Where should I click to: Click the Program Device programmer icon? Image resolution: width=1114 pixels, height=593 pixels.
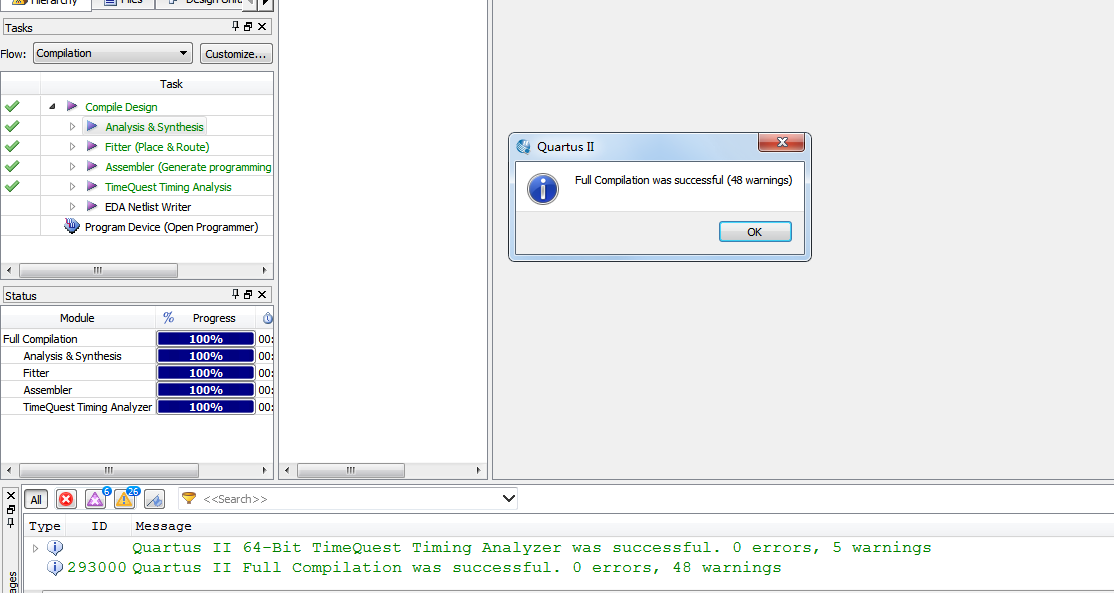click(x=72, y=227)
